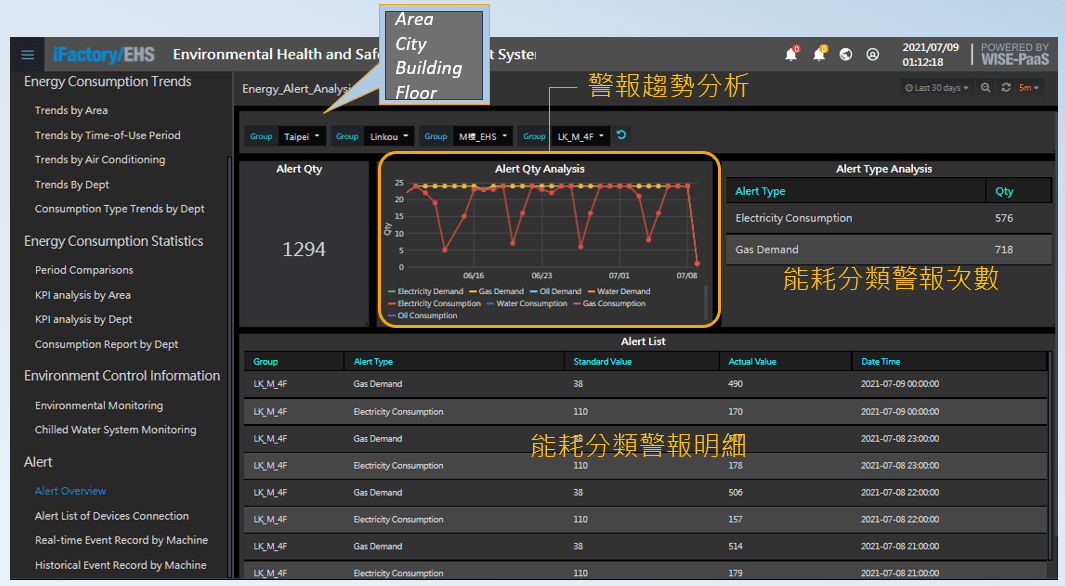Open Consumption Type Trends by Dept
Screen dimensions: 1065x586
(120, 209)
